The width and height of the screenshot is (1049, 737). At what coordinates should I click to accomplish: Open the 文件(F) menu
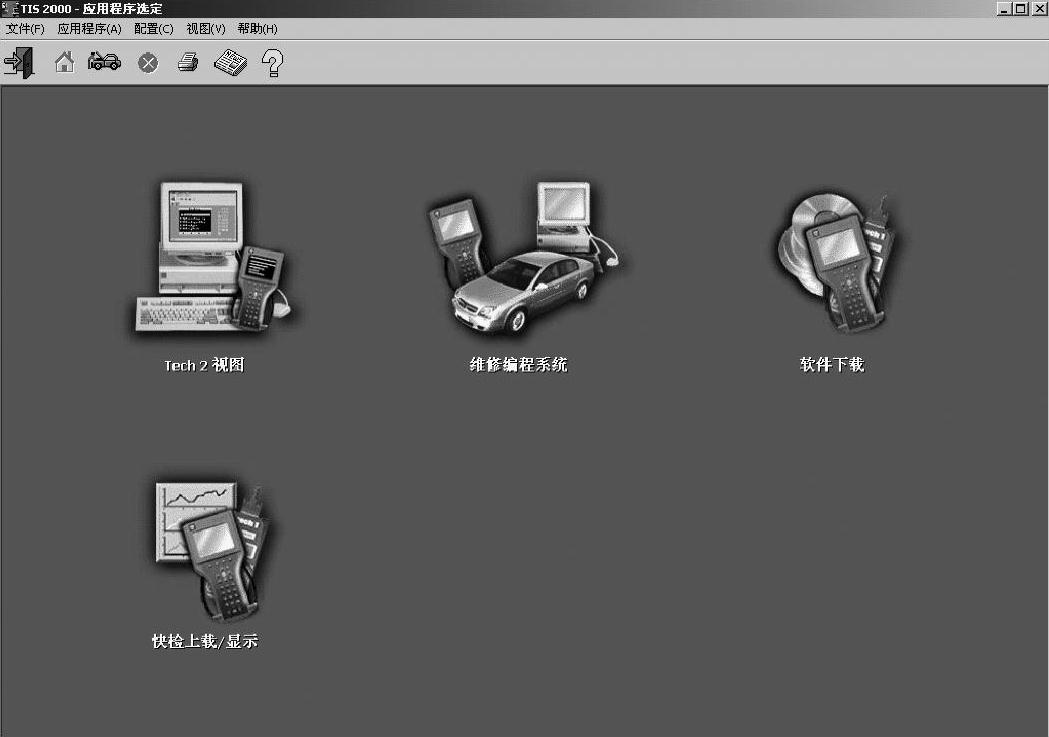click(x=25, y=29)
